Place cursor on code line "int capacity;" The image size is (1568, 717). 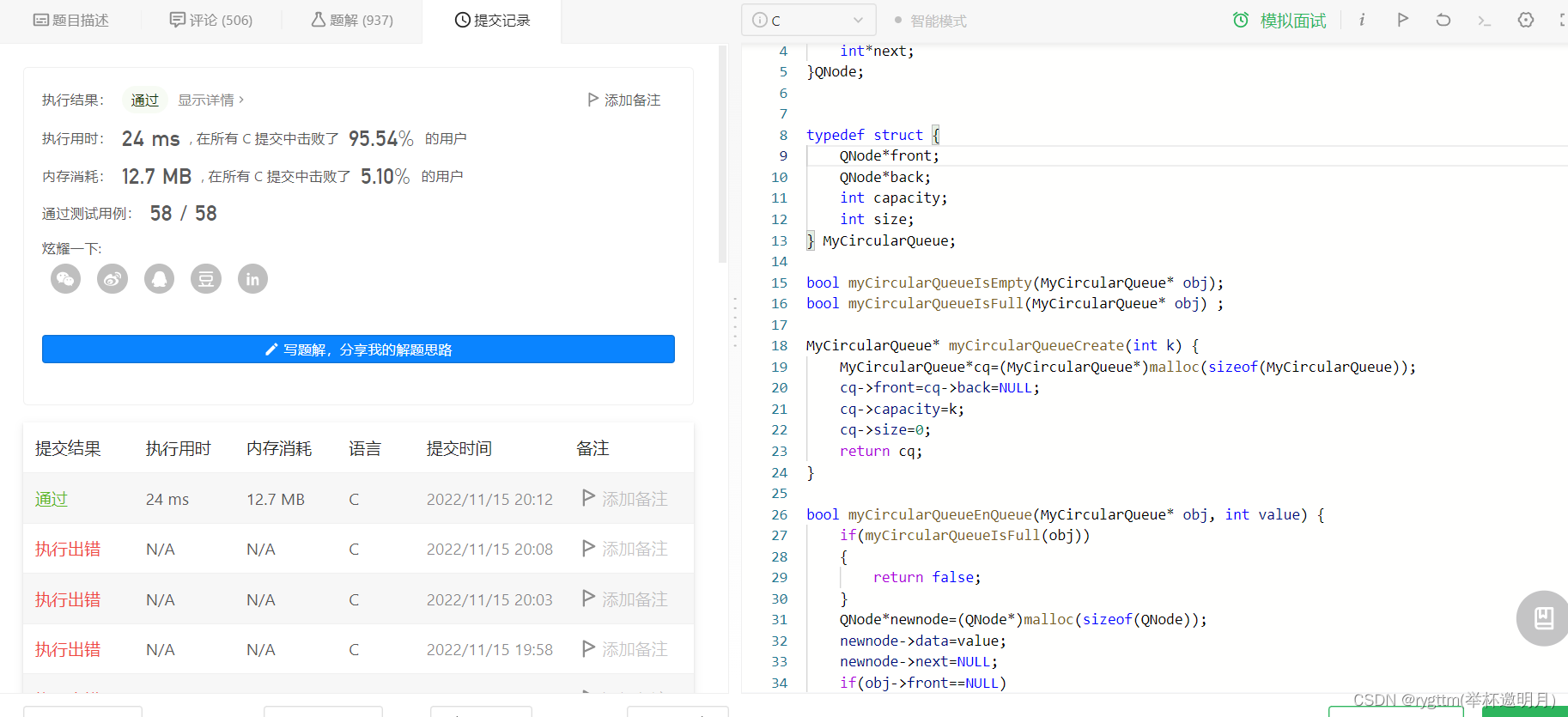[x=894, y=197]
